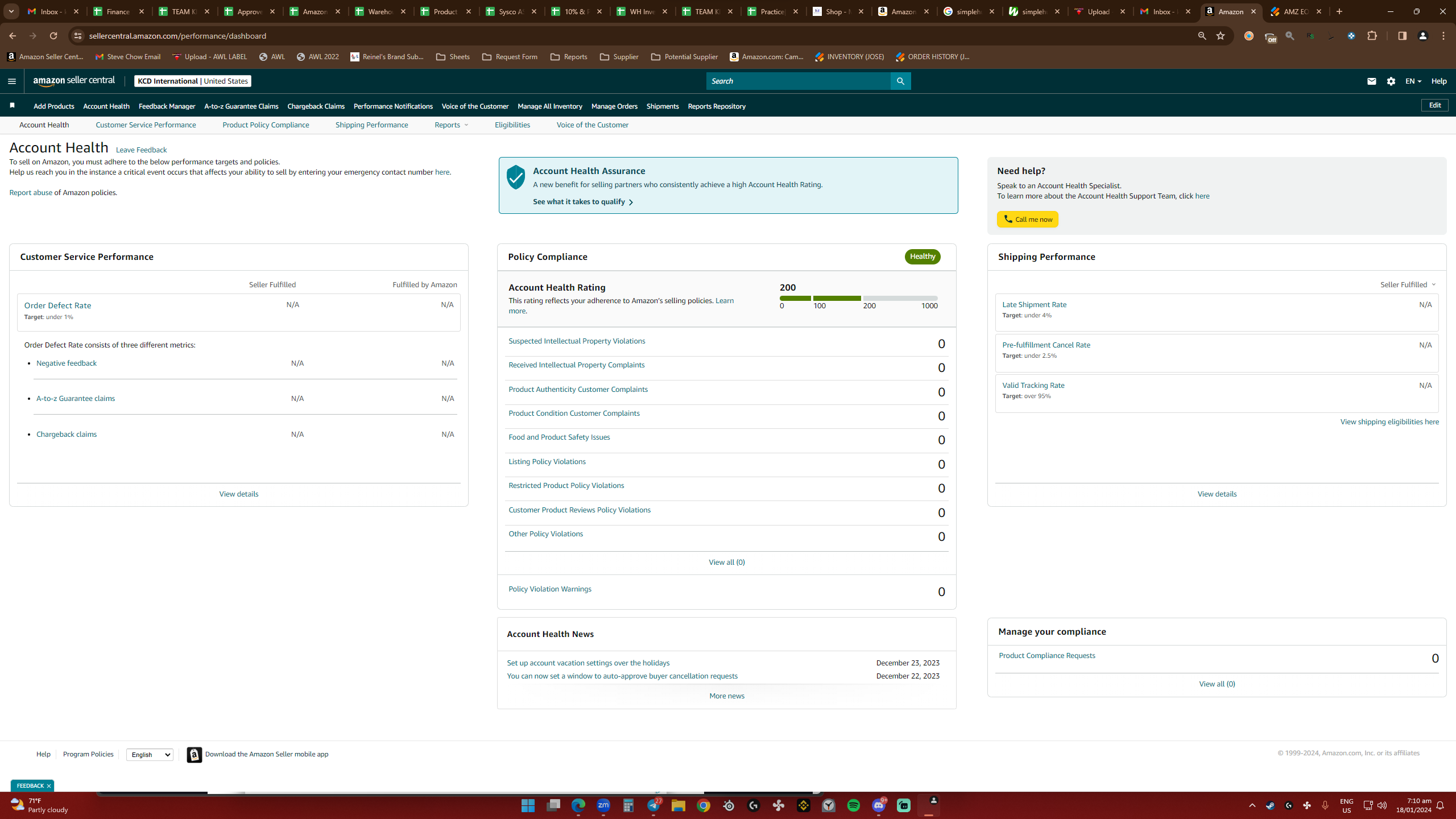Image resolution: width=1456 pixels, height=819 pixels.
Task: Open the Seller Central hamburger menu
Action: [x=12, y=81]
